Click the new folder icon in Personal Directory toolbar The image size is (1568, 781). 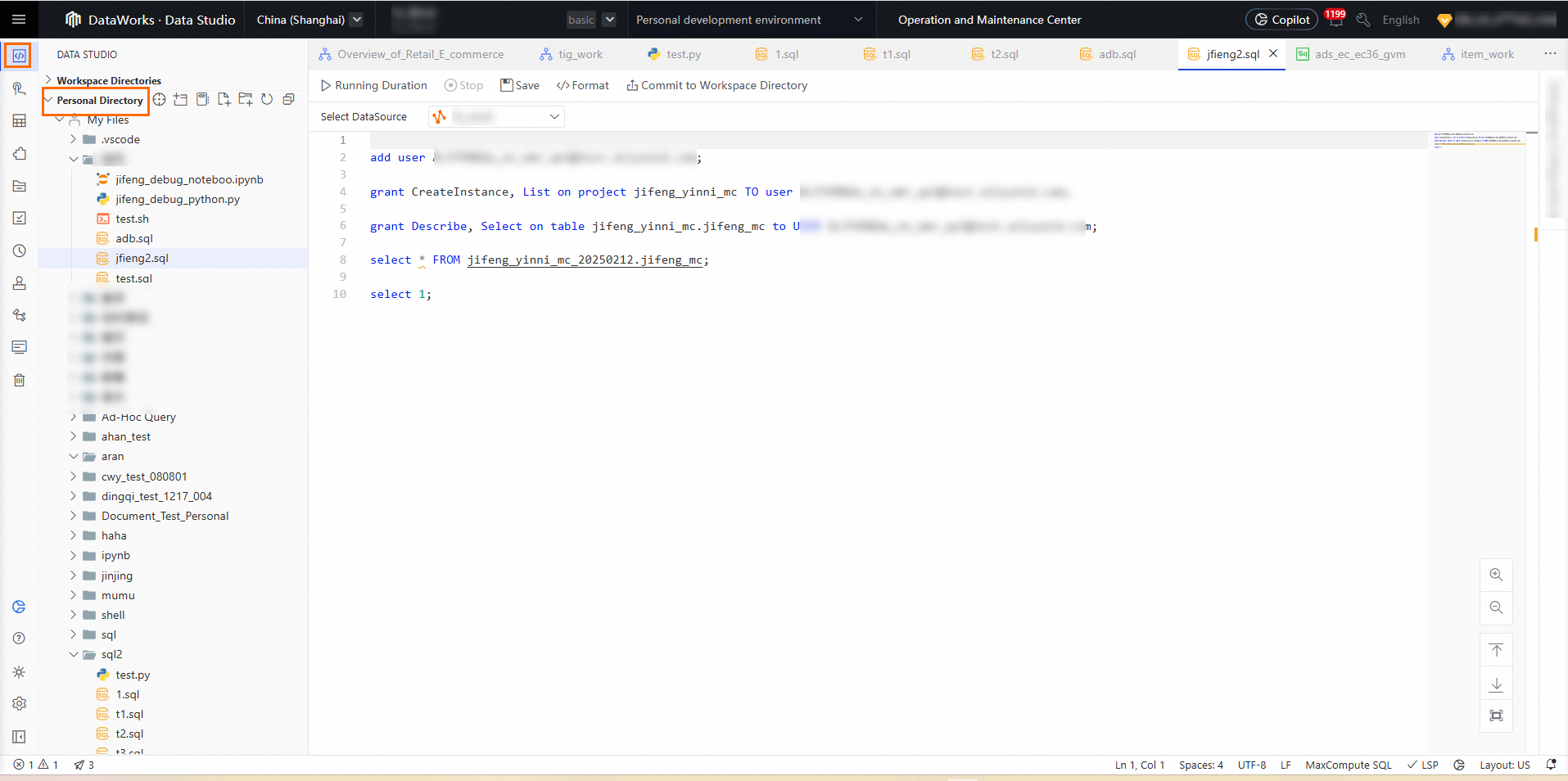click(245, 100)
